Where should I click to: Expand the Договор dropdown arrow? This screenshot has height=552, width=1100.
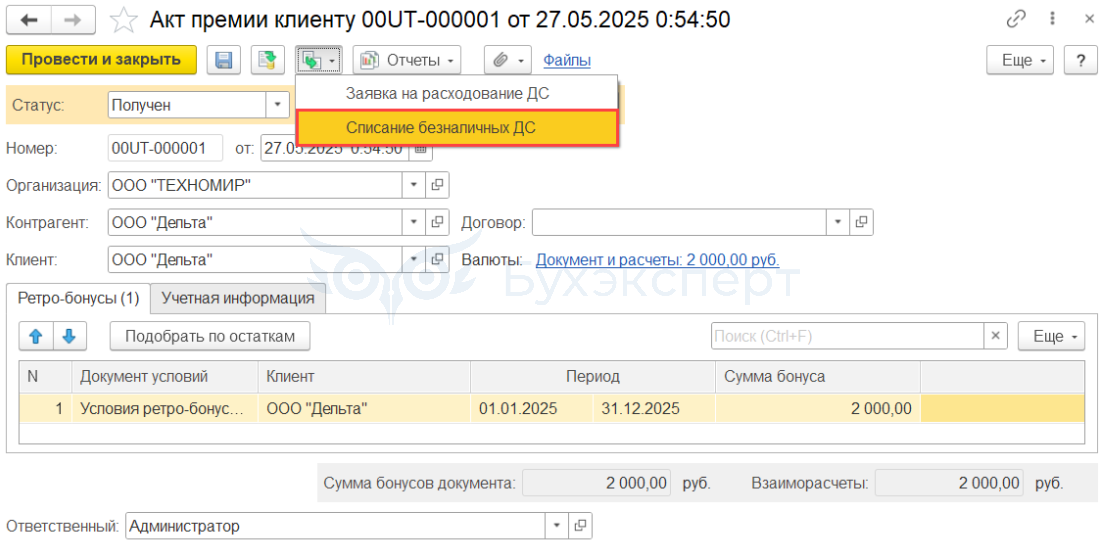838,222
